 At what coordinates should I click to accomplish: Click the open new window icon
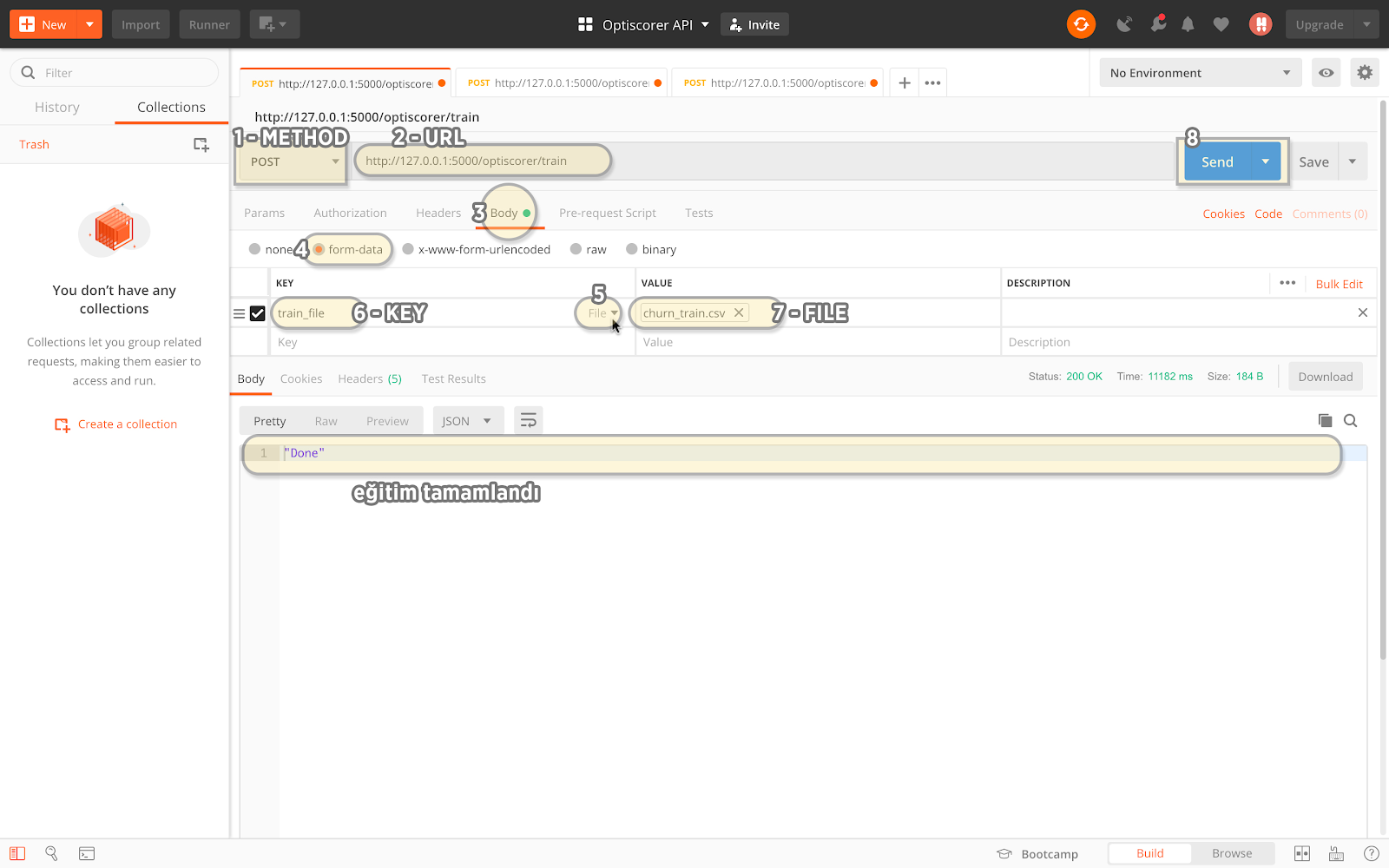click(x=274, y=24)
